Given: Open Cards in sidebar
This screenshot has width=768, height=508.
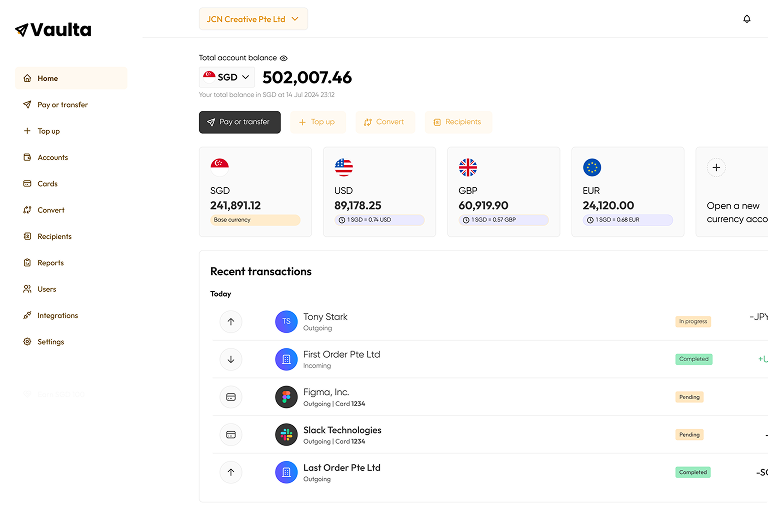Looking at the screenshot, I should [72, 184].
